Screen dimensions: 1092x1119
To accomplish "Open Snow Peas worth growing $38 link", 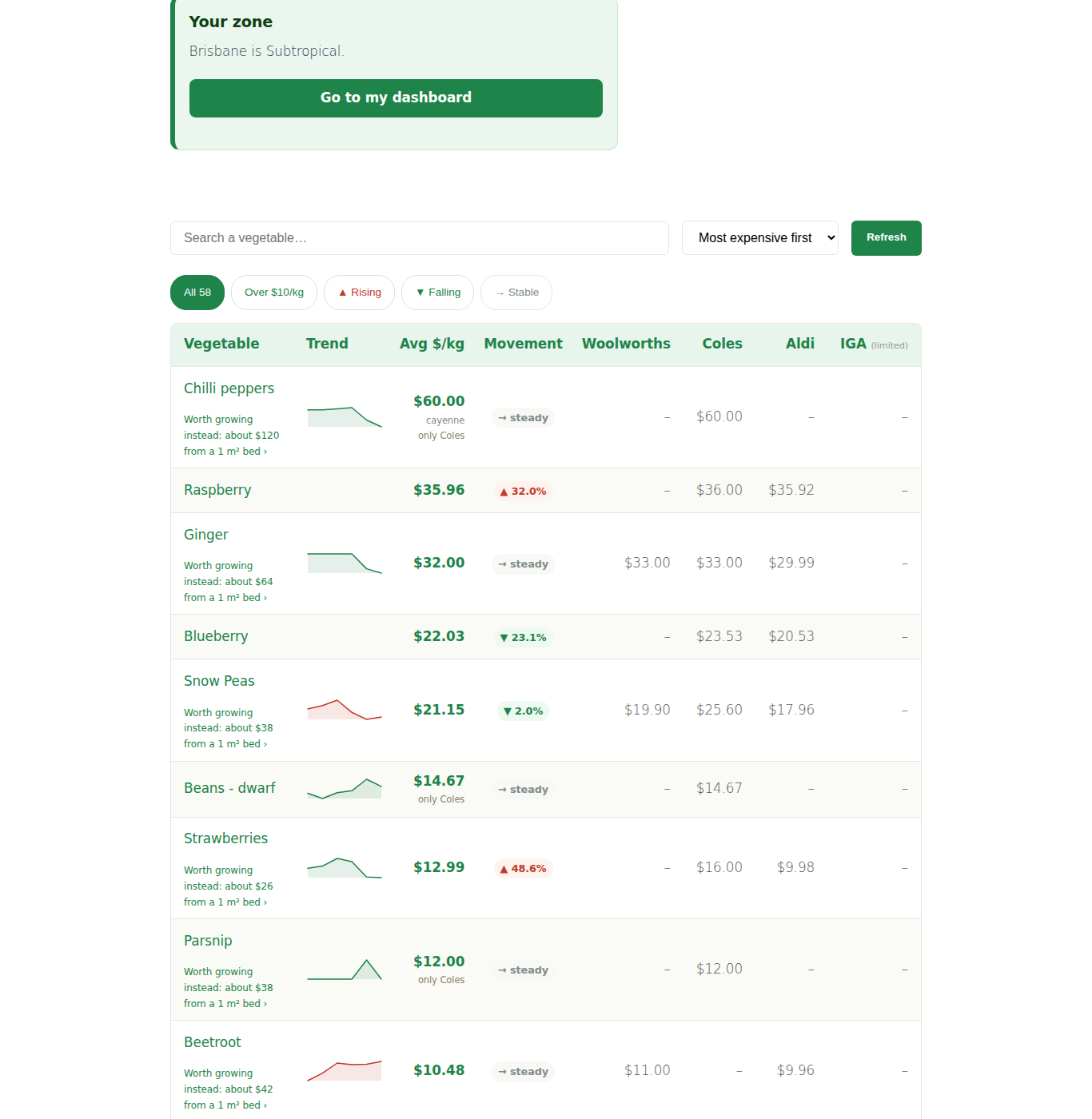I will pos(229,728).
